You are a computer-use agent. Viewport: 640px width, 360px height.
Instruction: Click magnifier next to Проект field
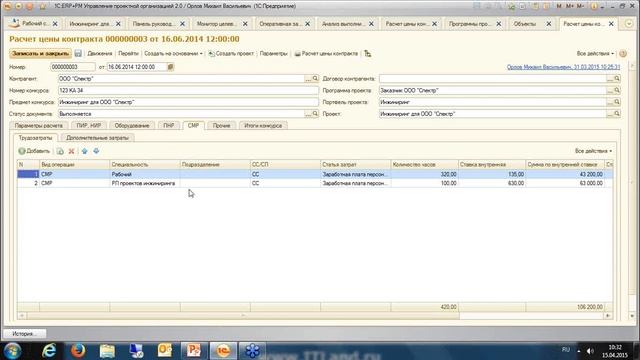tap(617, 114)
